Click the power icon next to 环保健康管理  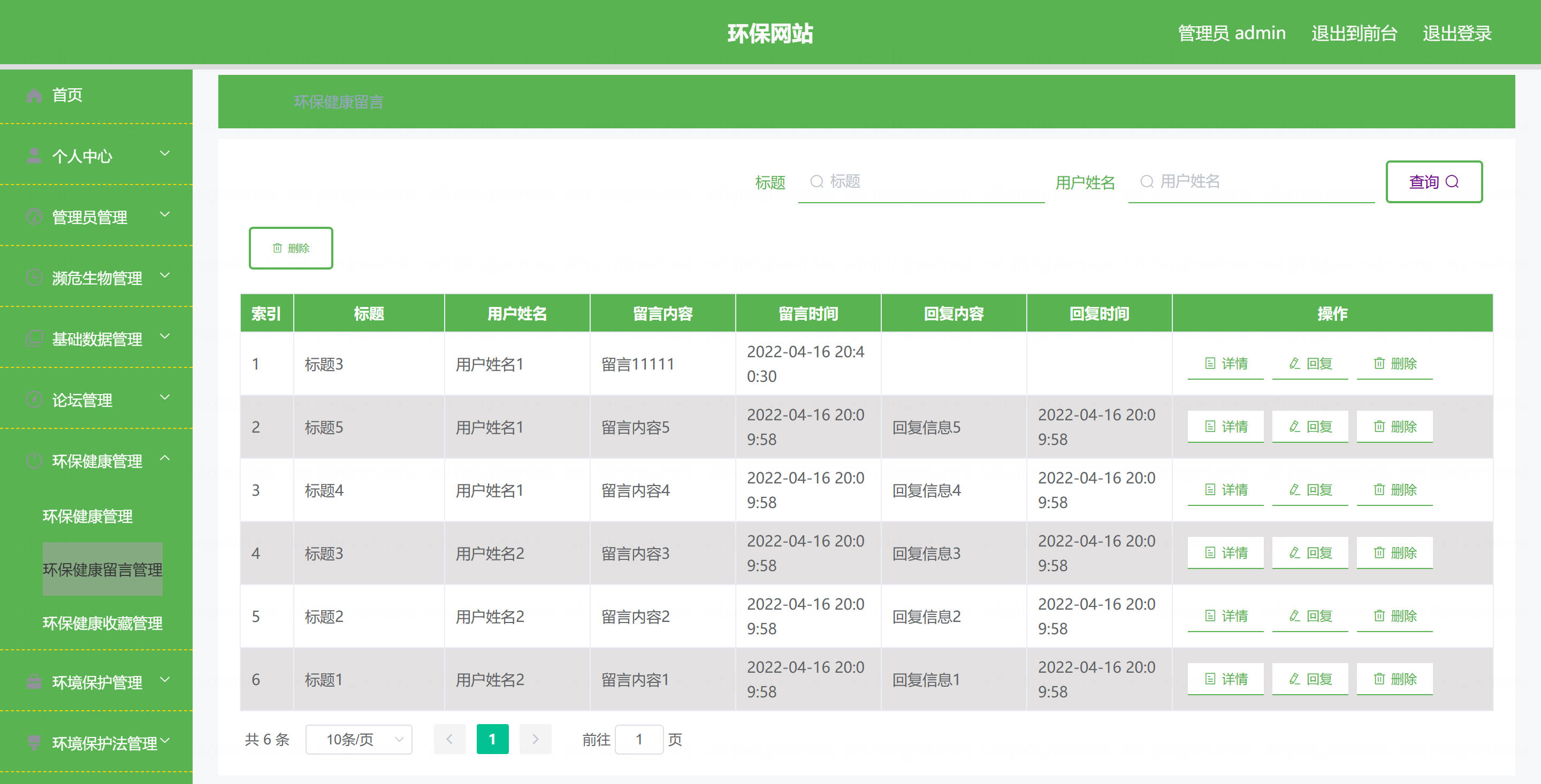pos(34,461)
